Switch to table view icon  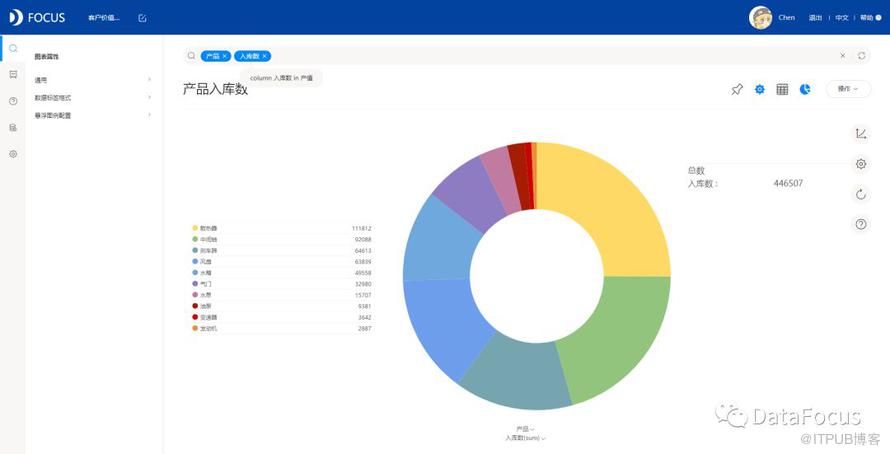(x=782, y=89)
